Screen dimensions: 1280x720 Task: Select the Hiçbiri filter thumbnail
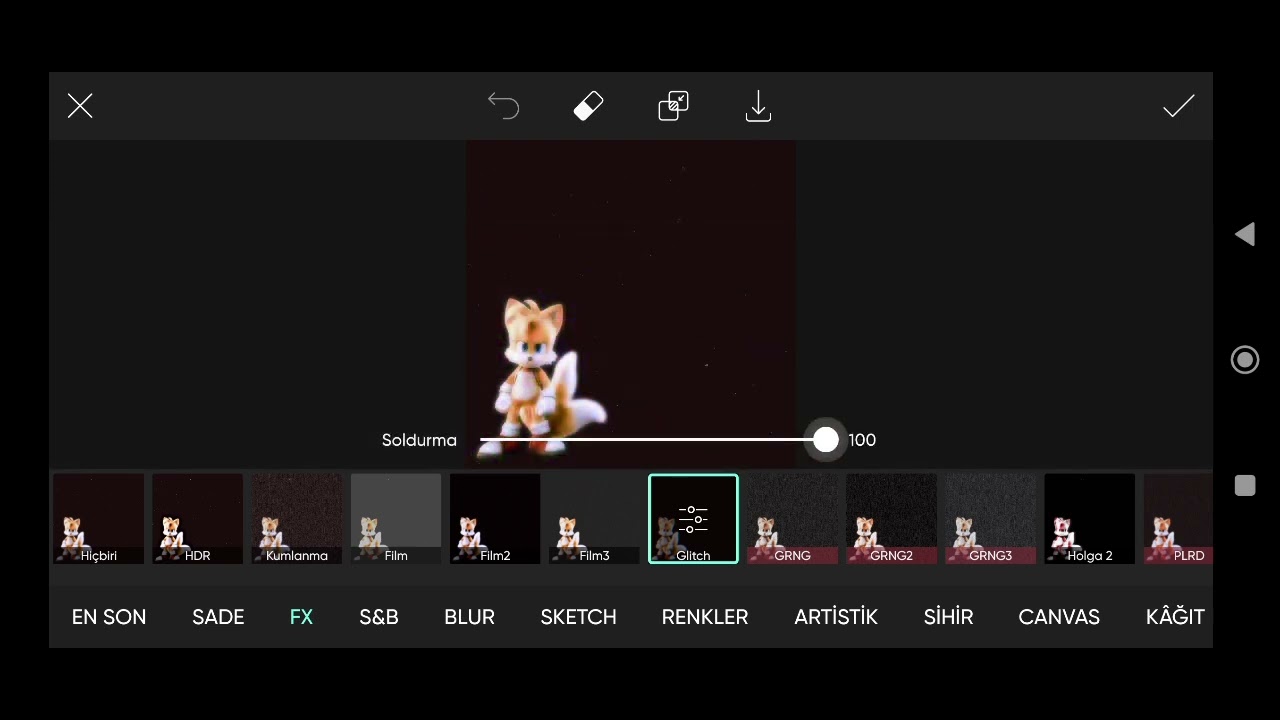pyautogui.click(x=99, y=519)
